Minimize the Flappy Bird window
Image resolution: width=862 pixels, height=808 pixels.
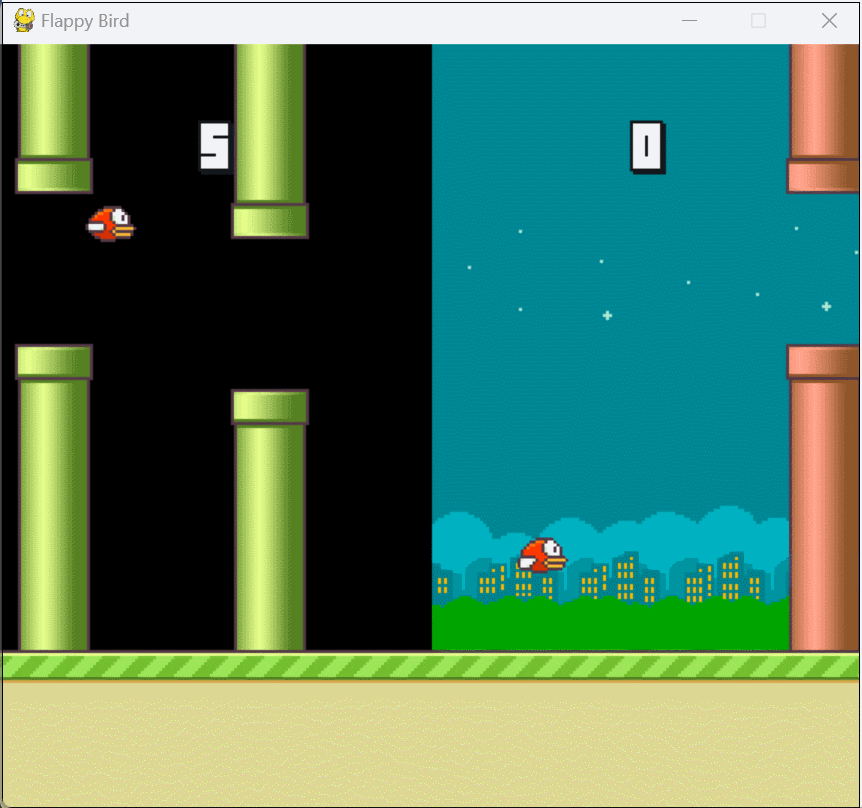[688, 21]
